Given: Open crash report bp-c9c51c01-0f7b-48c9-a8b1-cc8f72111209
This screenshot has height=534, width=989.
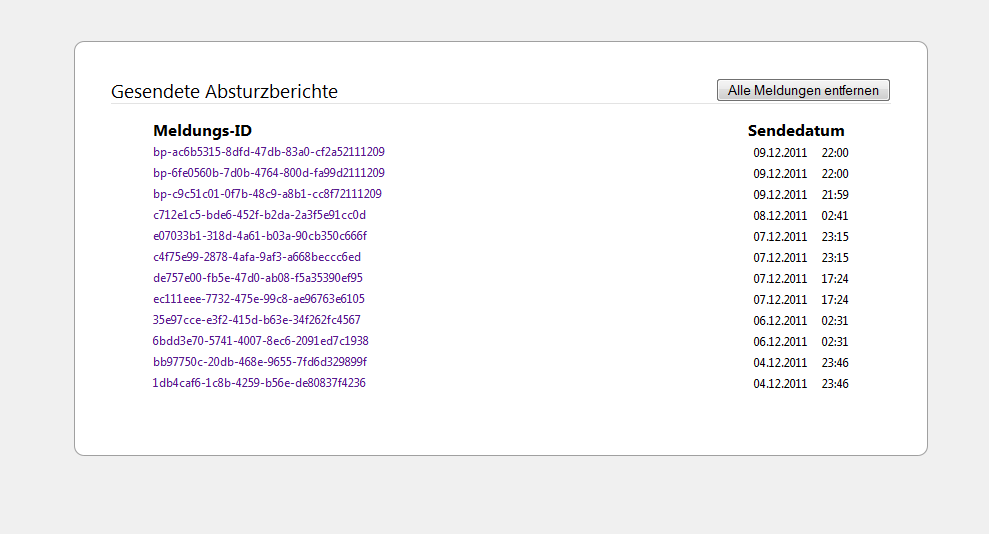Looking at the screenshot, I should pos(267,194).
